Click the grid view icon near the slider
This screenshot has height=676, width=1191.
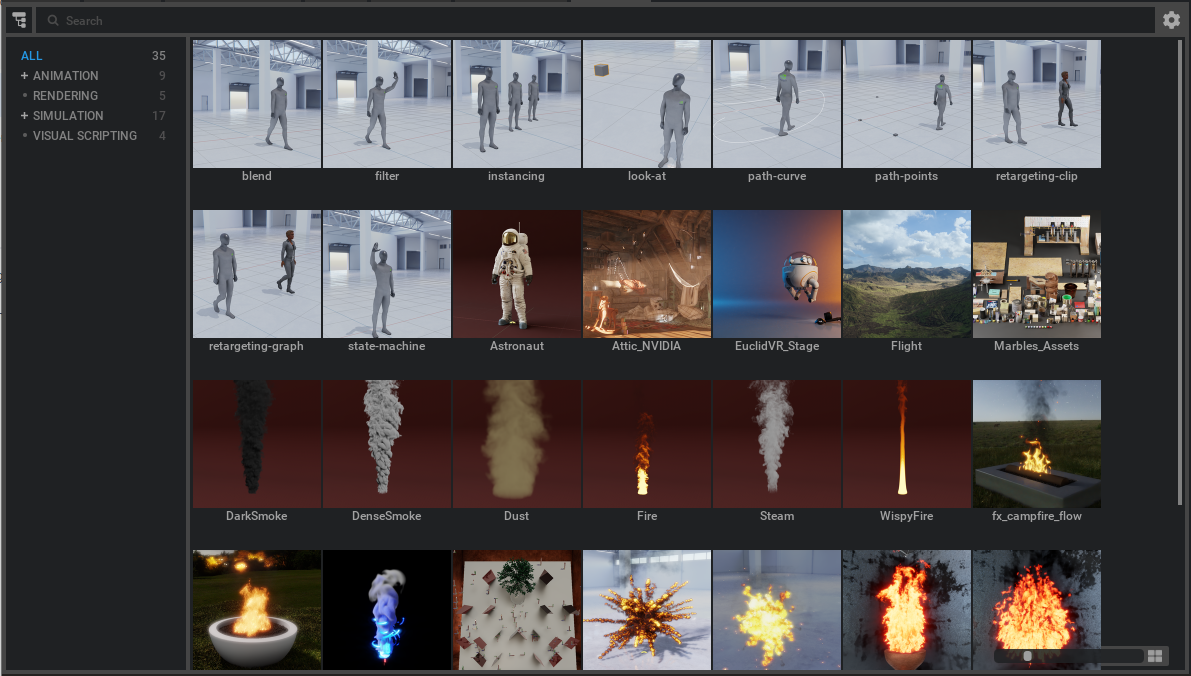1155,656
